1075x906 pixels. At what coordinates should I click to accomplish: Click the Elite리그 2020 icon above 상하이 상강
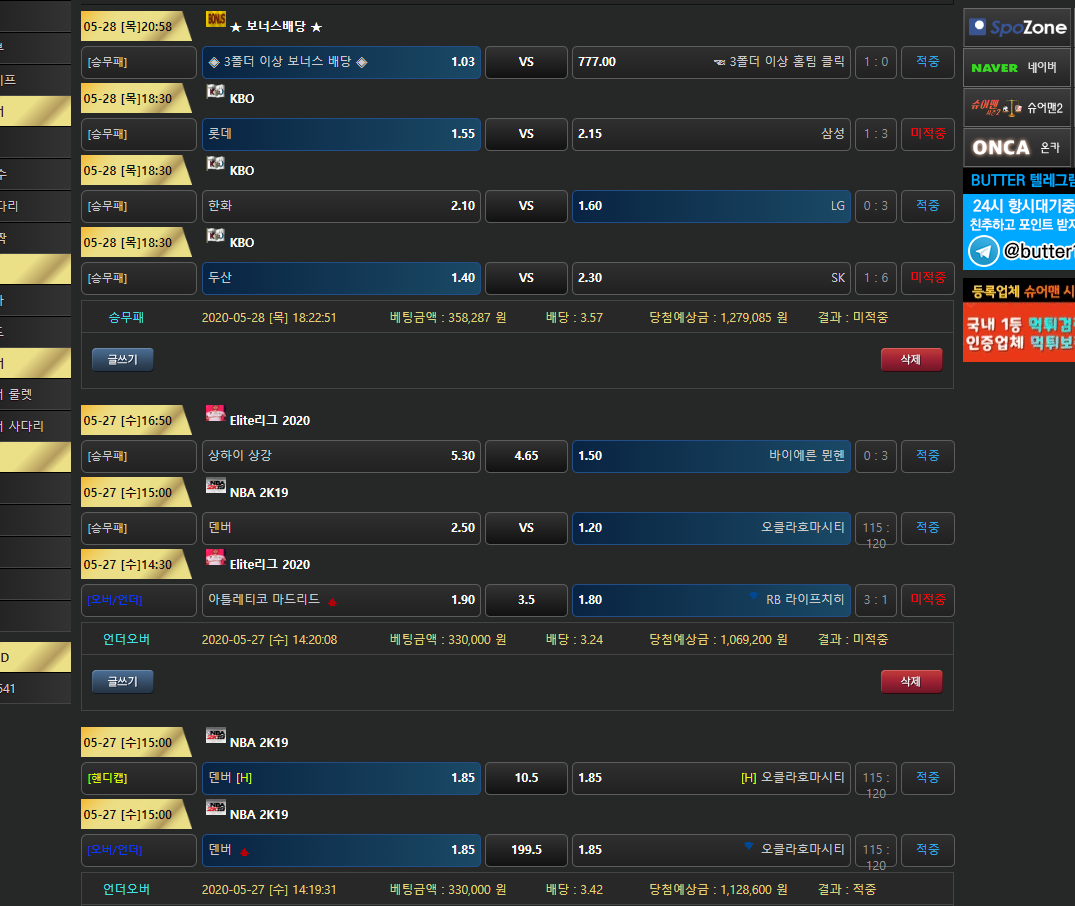coord(215,413)
